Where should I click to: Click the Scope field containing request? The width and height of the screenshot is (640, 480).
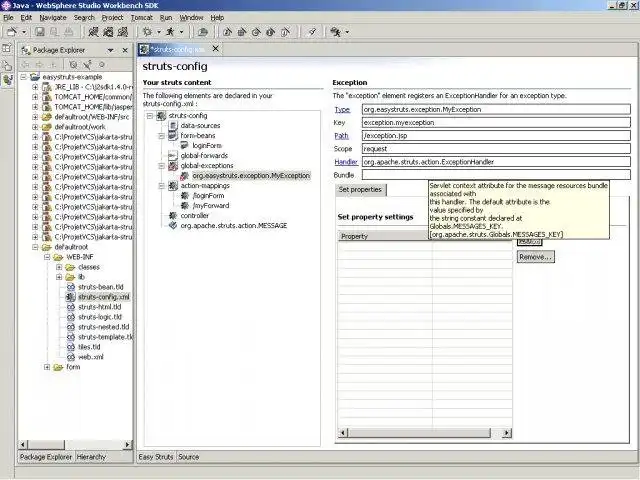pos(496,149)
